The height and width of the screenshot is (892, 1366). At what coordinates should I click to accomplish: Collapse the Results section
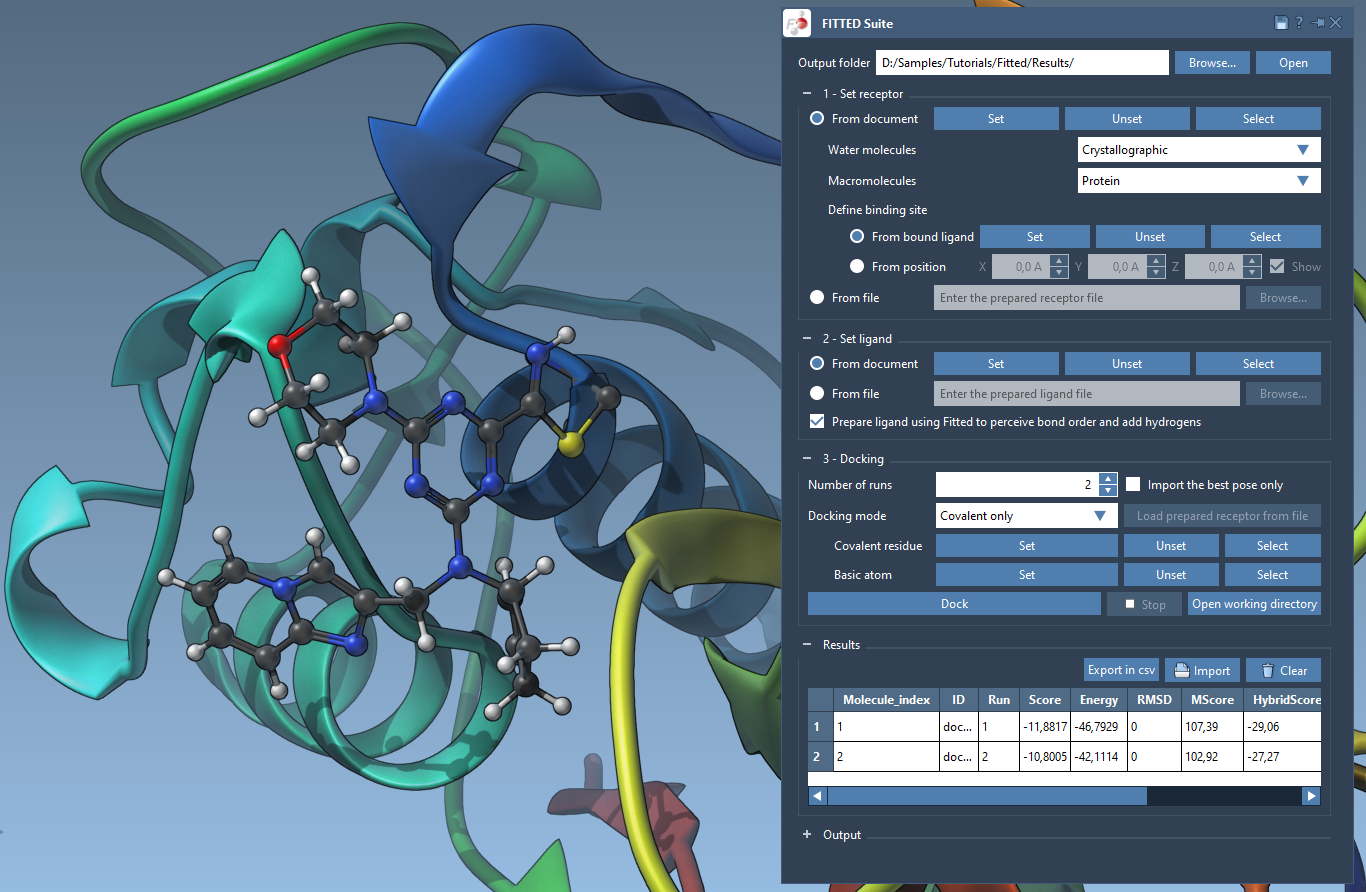tap(807, 645)
